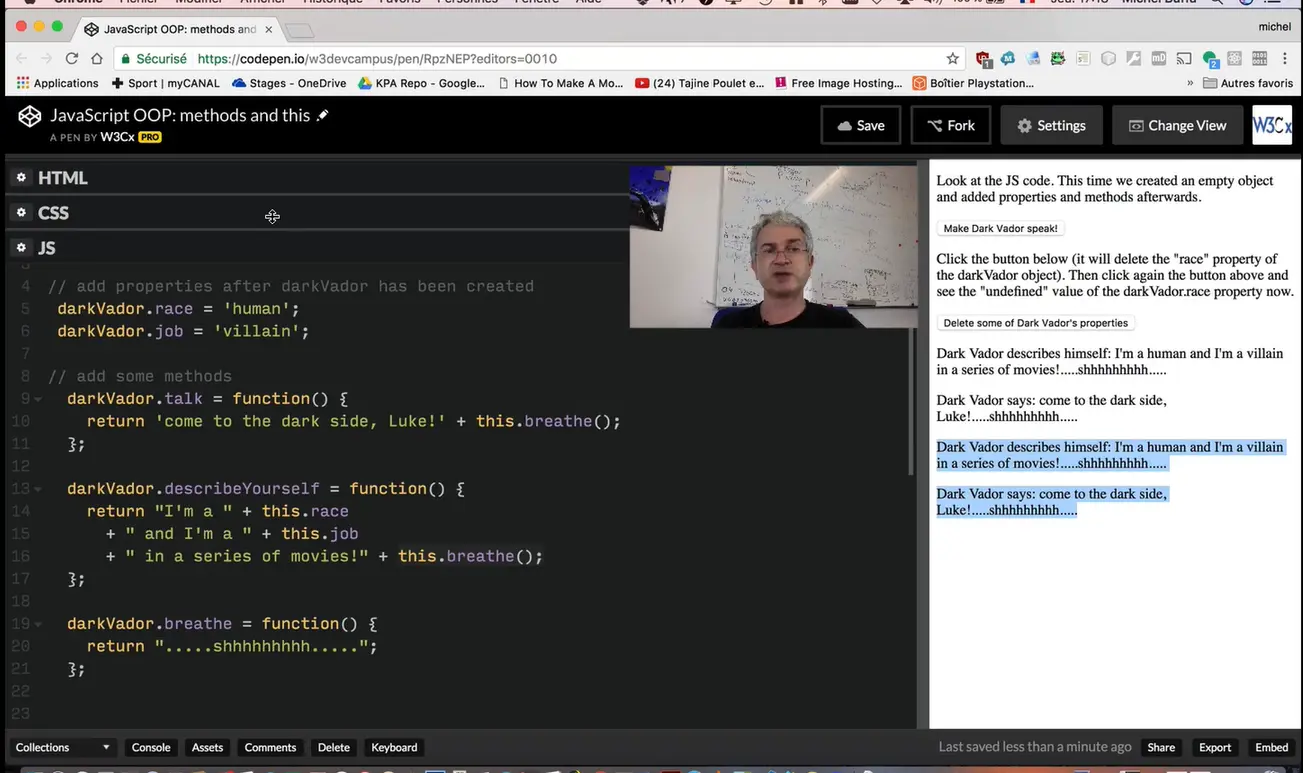Save the pen

click(x=861, y=125)
